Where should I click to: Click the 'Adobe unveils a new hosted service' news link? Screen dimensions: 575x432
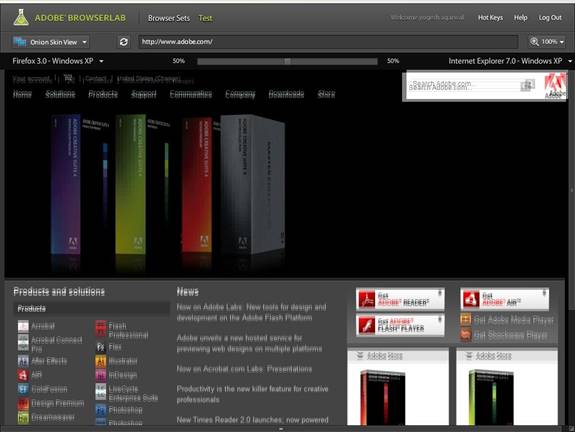249,343
